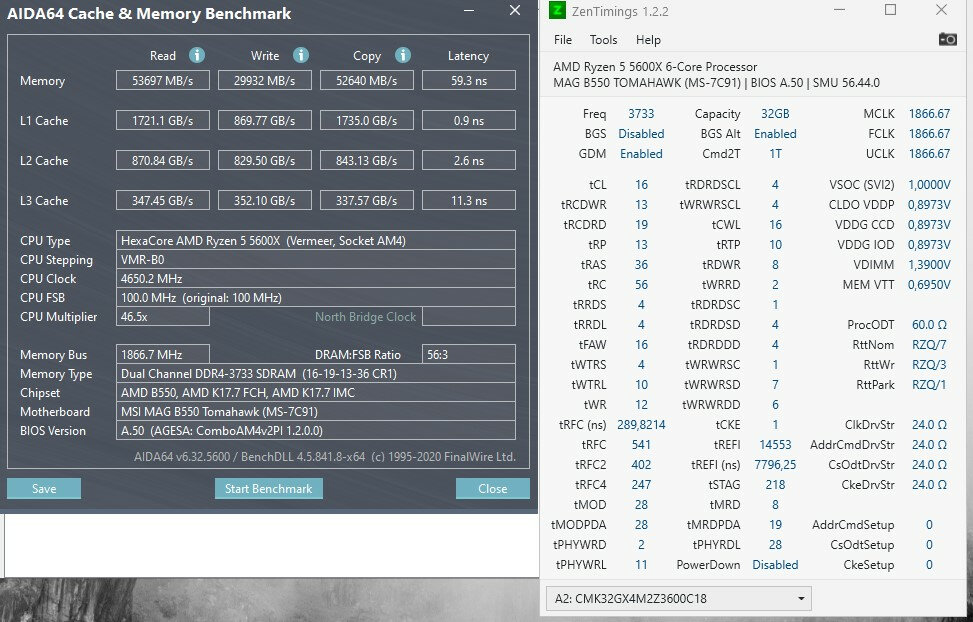
Task: Click the info icon next to Read
Action: [x=197, y=55]
